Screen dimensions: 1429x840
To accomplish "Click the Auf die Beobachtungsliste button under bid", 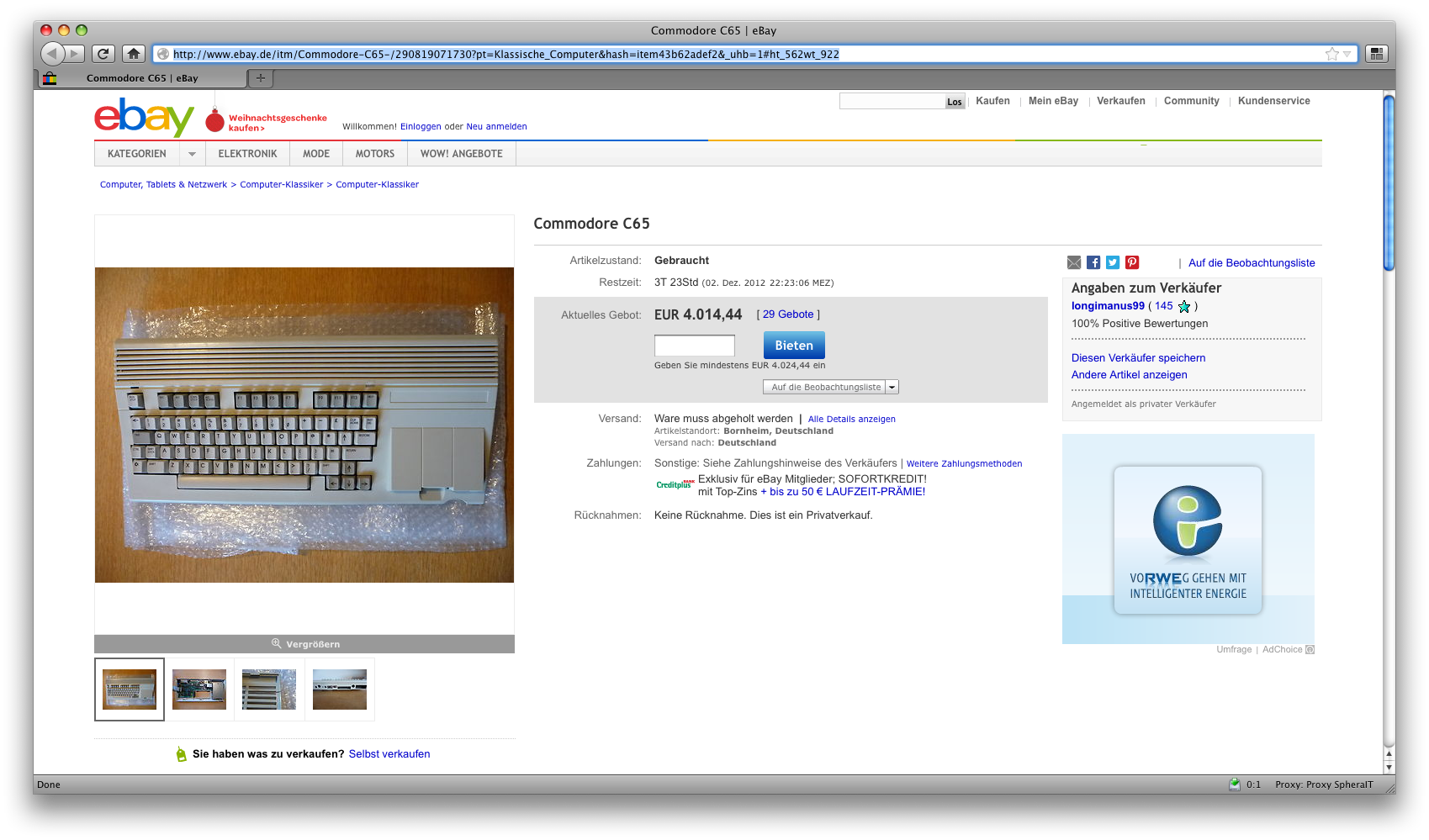I will 824,387.
